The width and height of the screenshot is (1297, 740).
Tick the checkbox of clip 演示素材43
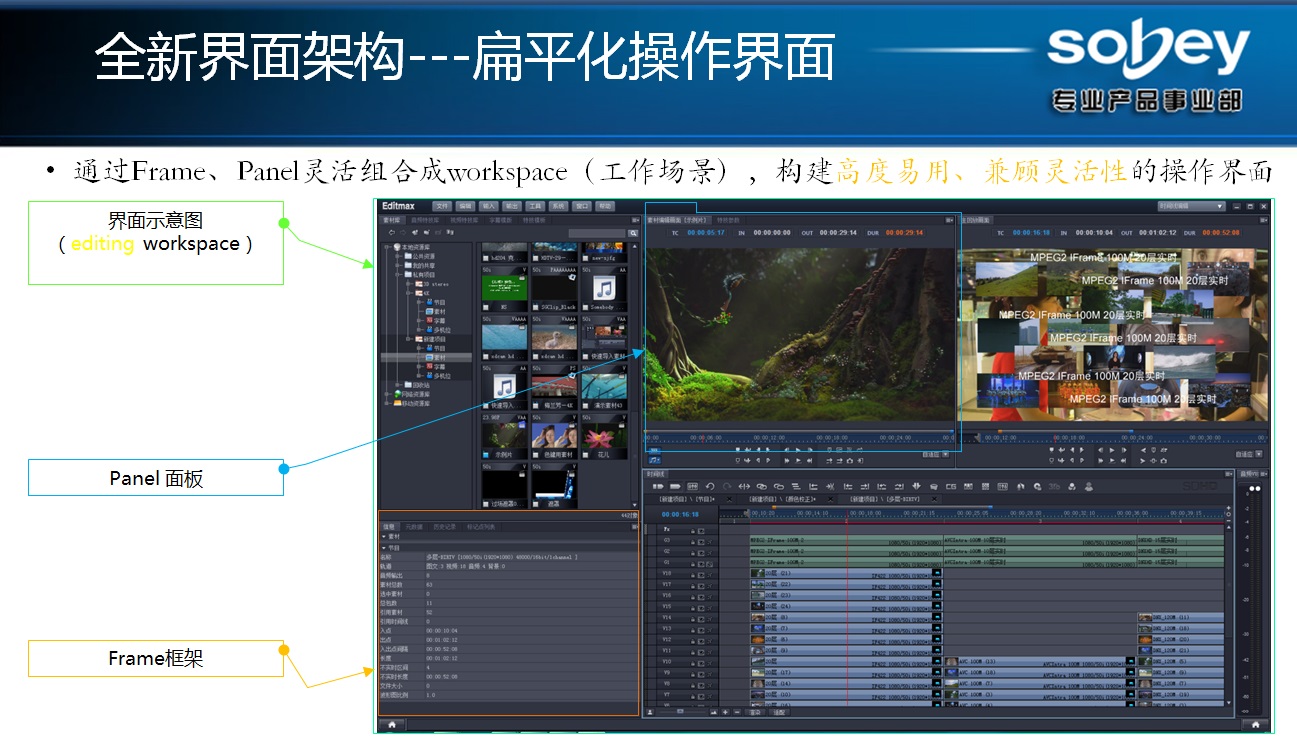(586, 405)
